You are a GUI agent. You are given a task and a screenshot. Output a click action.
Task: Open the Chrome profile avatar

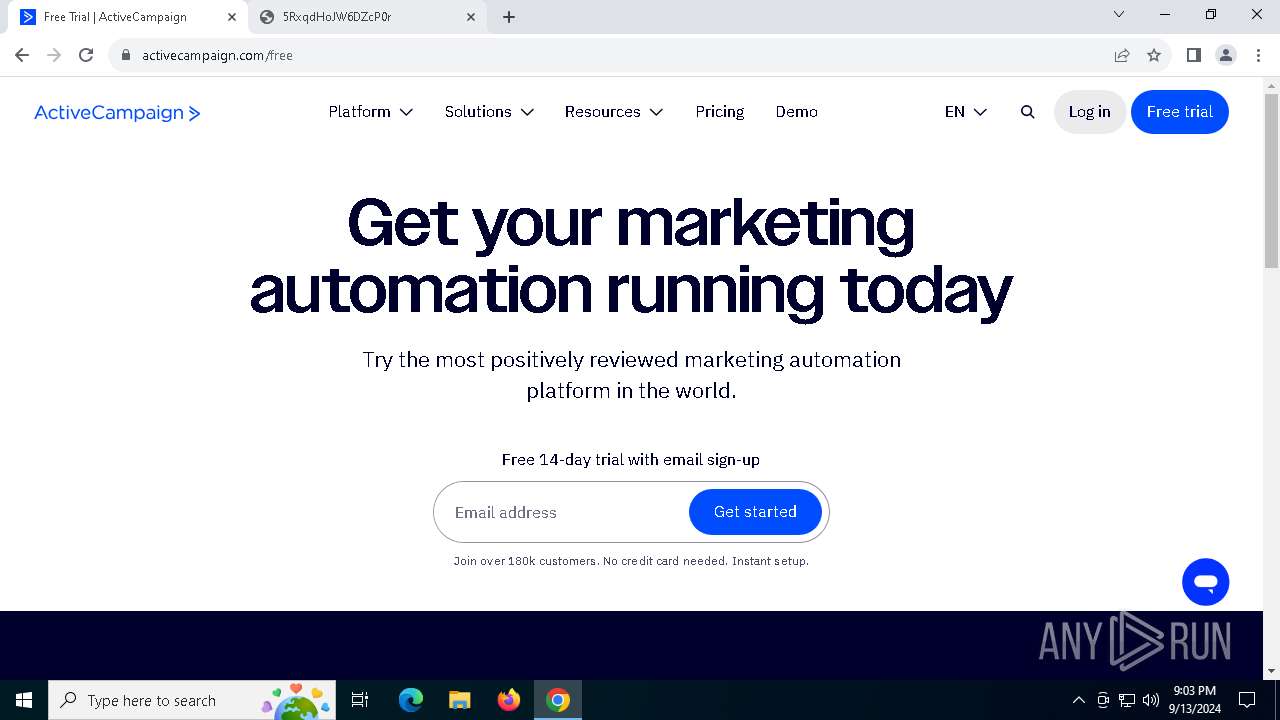tap(1225, 55)
